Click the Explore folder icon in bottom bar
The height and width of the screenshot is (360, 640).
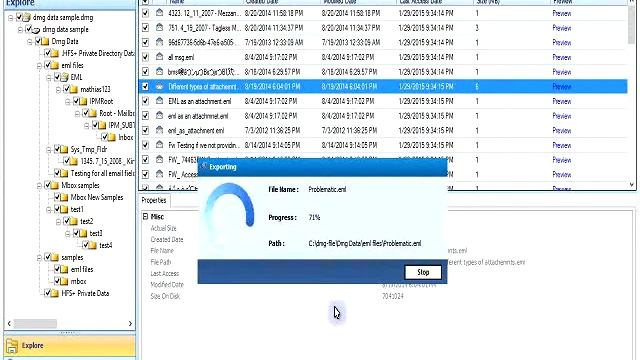[12, 346]
